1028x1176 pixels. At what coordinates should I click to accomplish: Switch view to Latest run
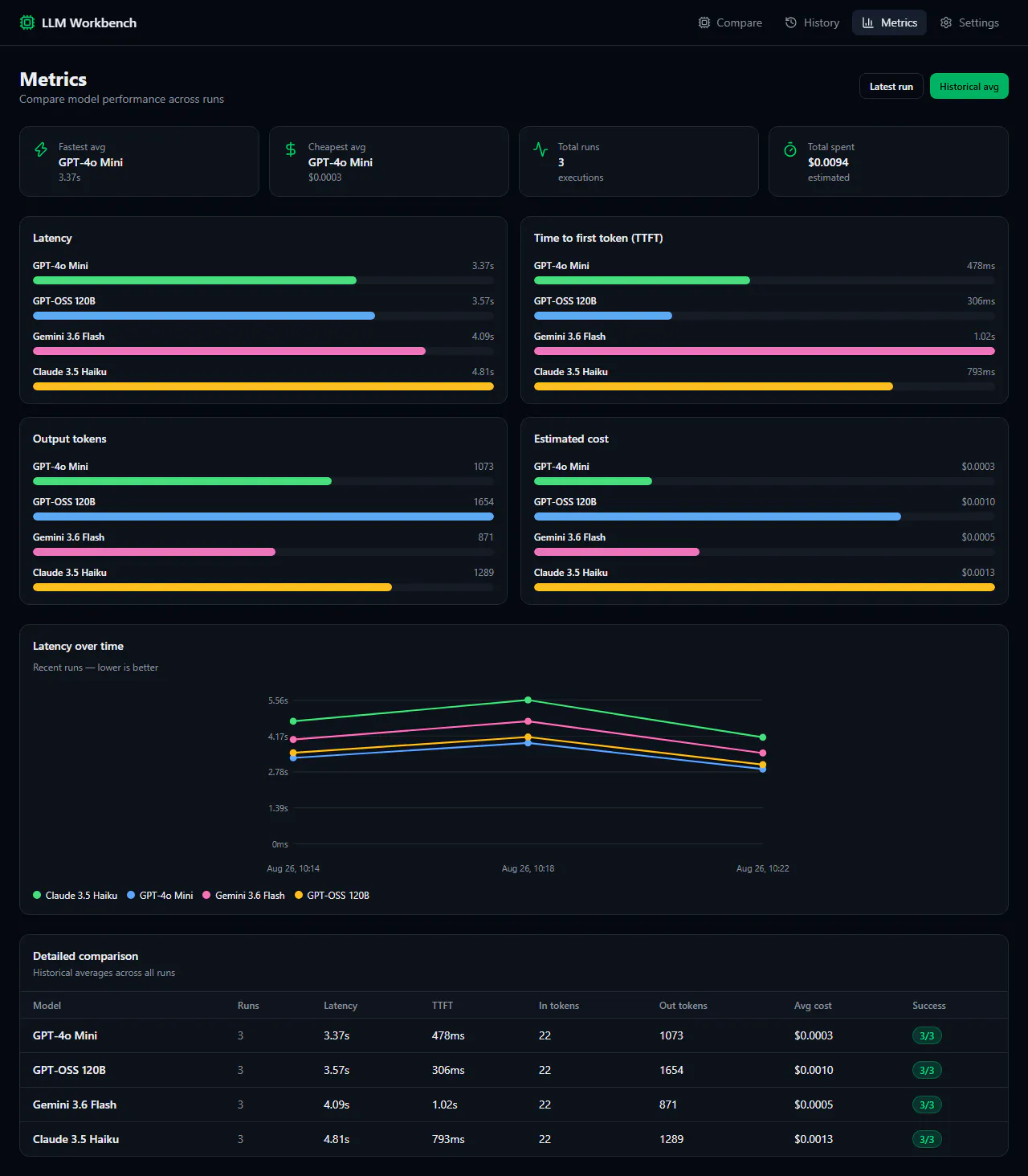click(891, 87)
